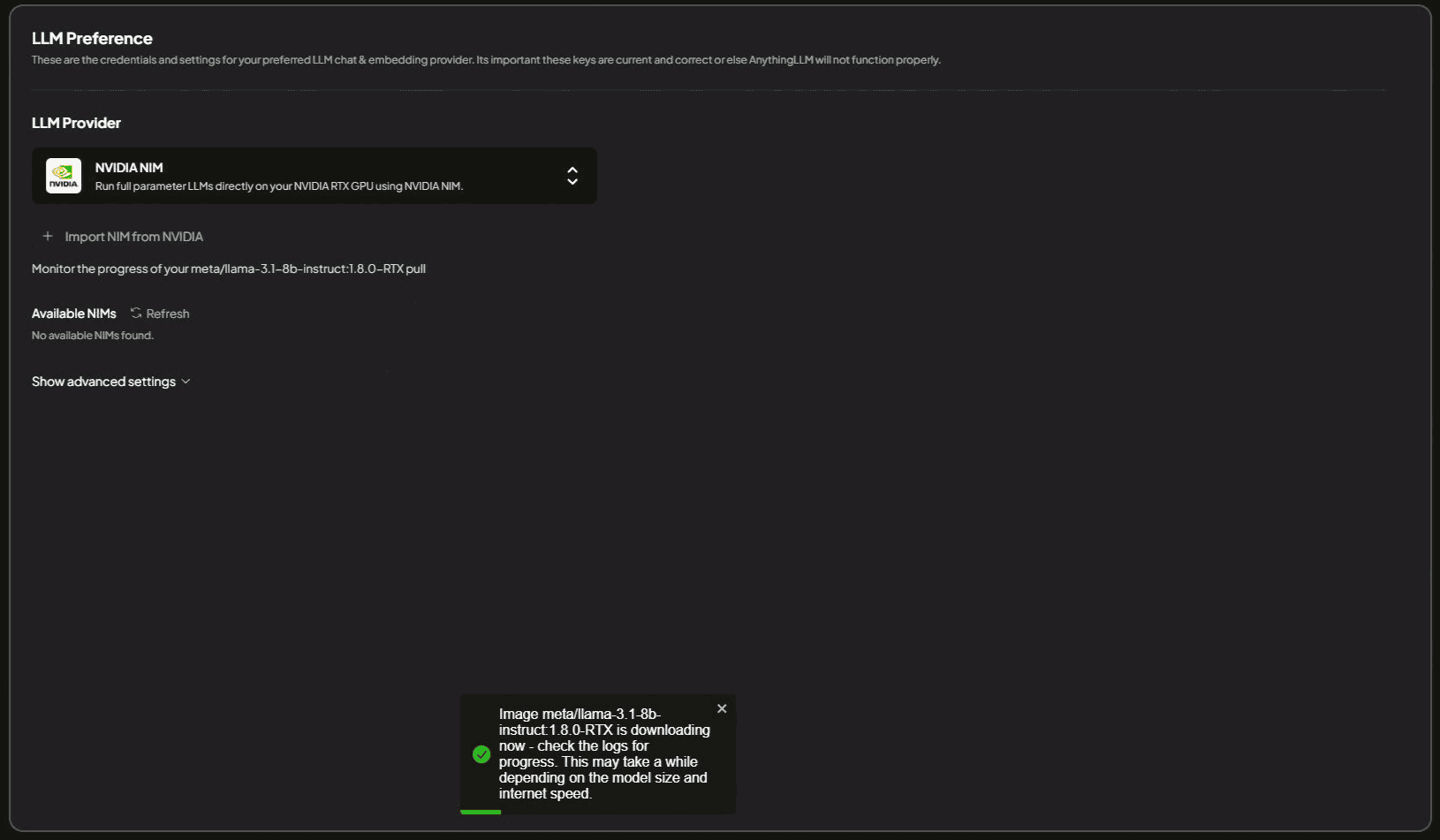
Task: Click the green checkmark in the notification
Action: (481, 754)
